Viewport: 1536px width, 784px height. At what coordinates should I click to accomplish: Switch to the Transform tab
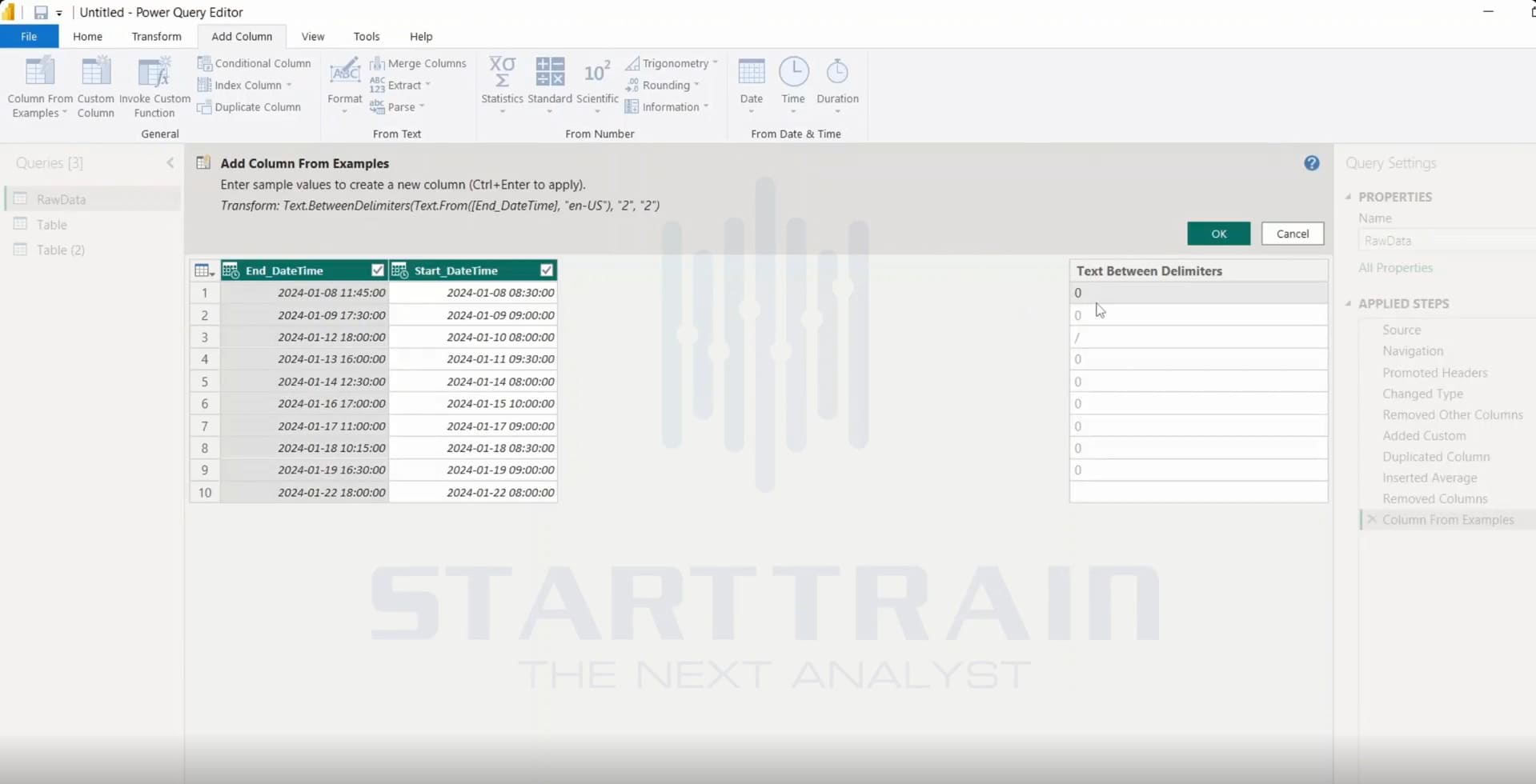[156, 37]
